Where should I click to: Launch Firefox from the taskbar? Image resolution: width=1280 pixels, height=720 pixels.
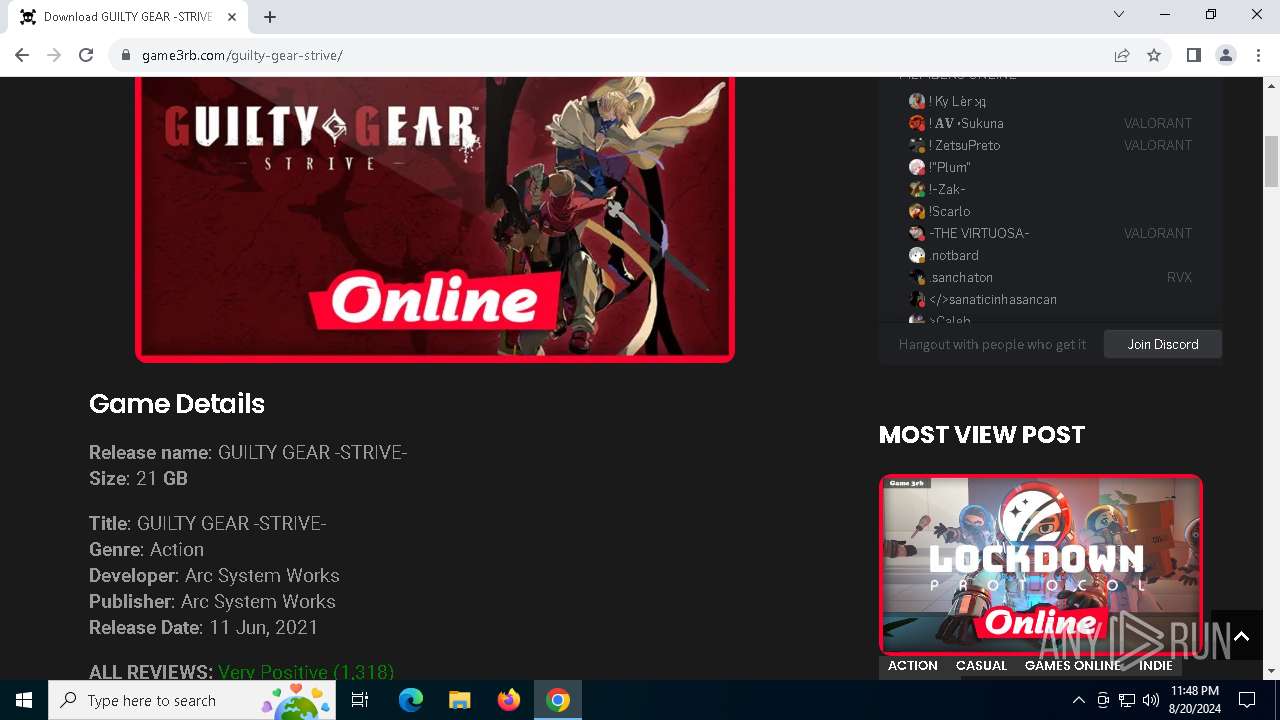tap(509, 700)
